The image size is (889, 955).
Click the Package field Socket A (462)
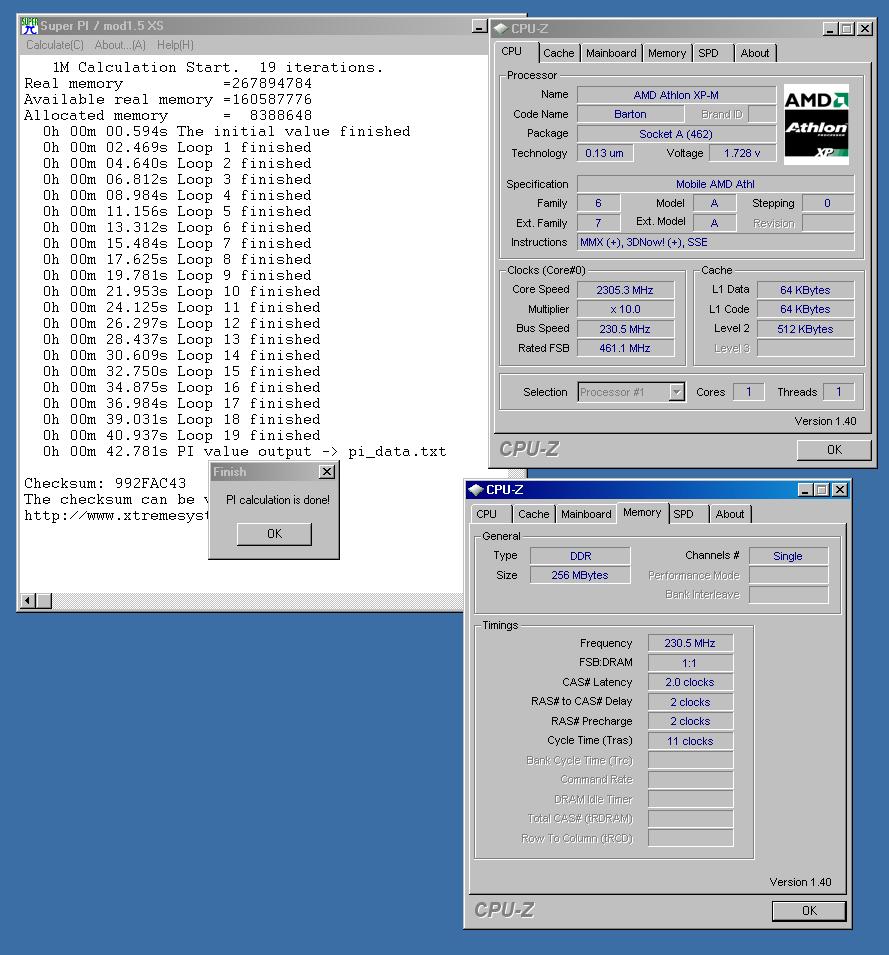click(x=676, y=134)
